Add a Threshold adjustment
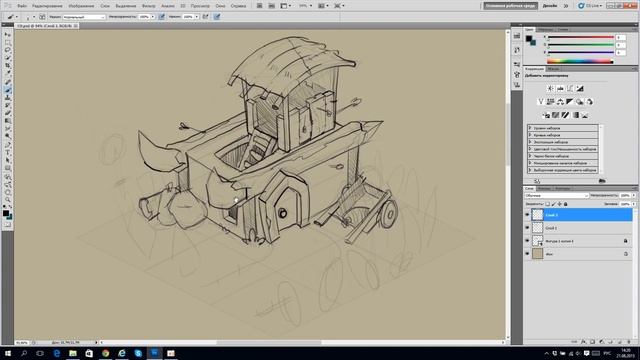Screen dimensions: 640x360 [x=565, y=115]
